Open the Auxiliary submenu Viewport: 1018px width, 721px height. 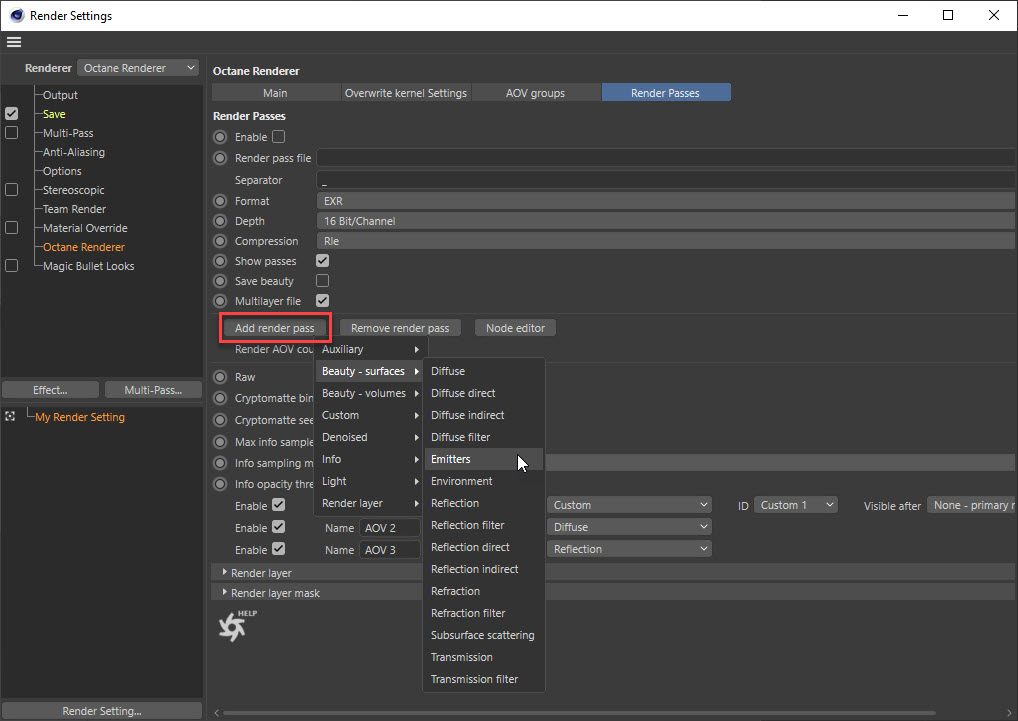(371, 349)
